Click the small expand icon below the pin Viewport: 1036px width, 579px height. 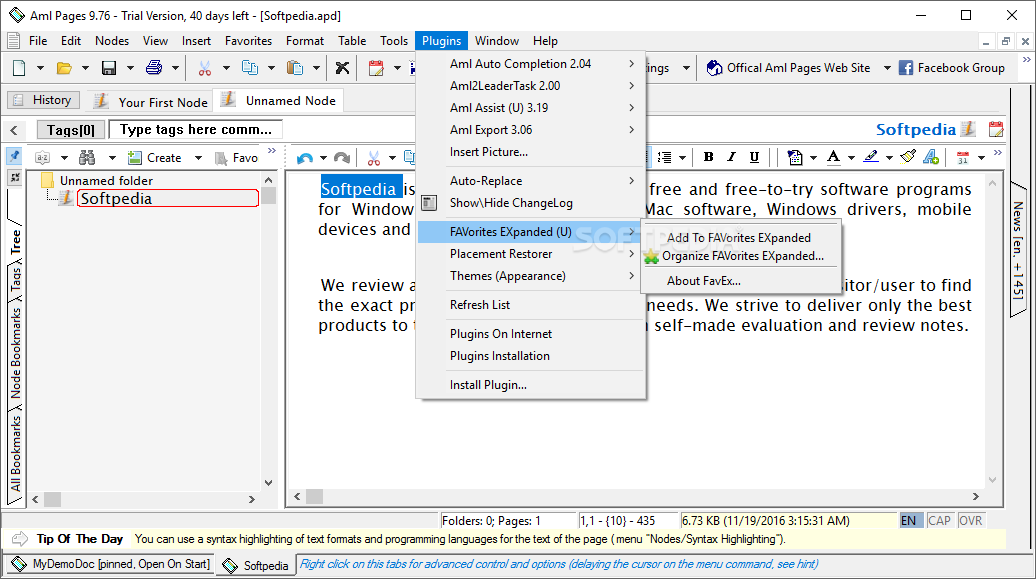click(15, 177)
